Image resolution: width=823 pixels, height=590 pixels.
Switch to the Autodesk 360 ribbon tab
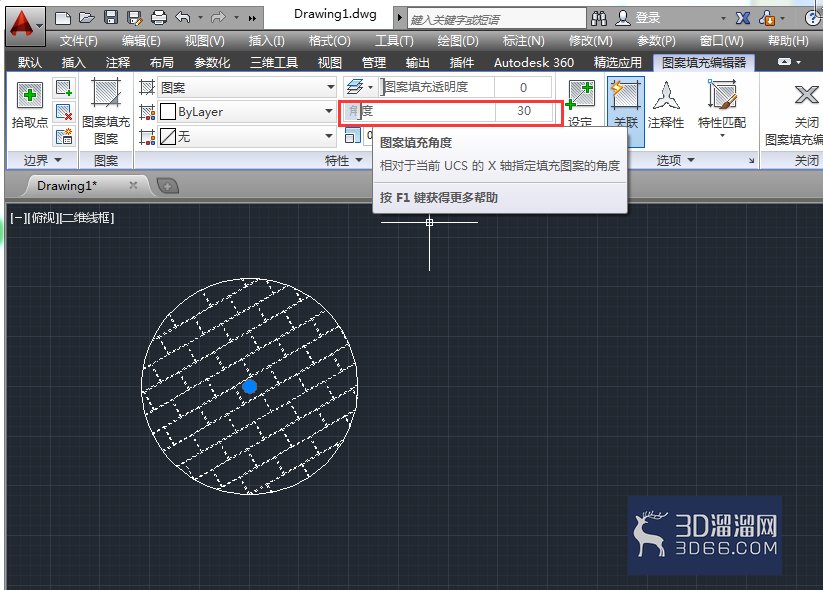tap(534, 62)
